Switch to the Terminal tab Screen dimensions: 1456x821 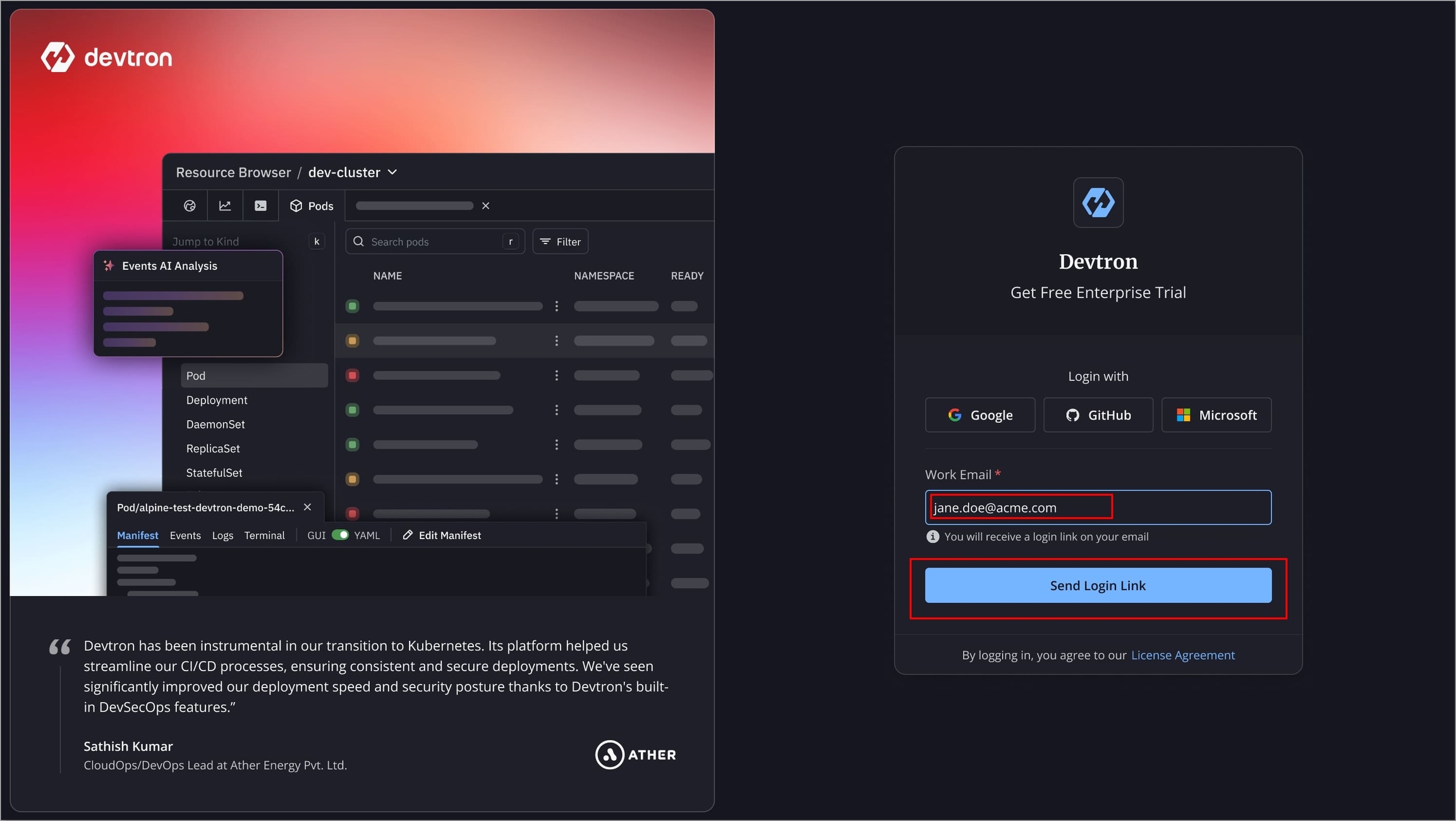click(x=264, y=535)
